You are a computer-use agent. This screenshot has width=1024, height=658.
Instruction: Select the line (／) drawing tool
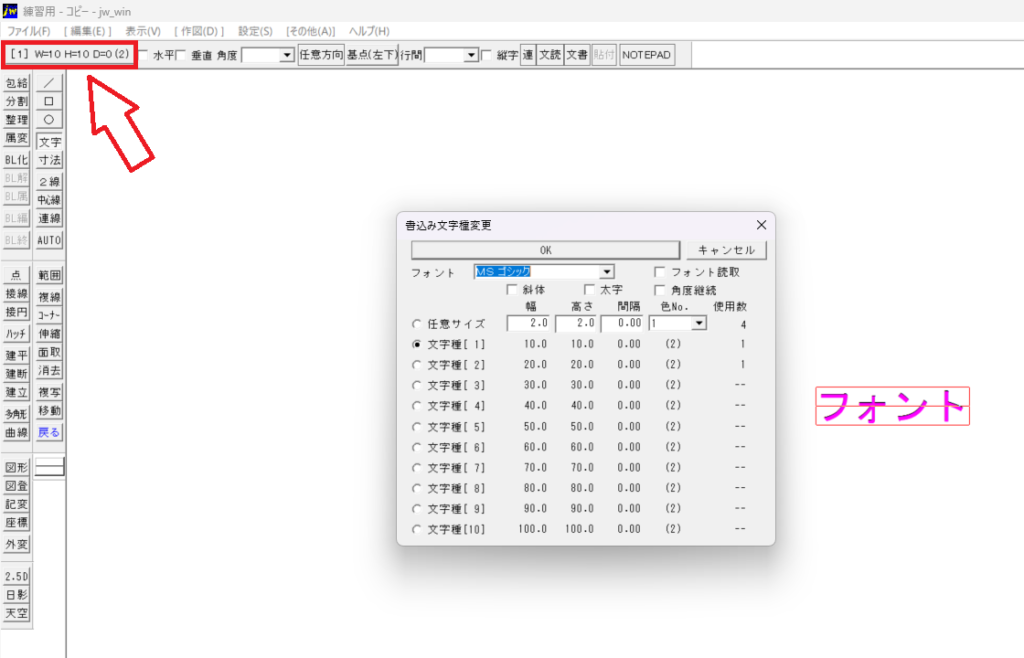point(49,83)
